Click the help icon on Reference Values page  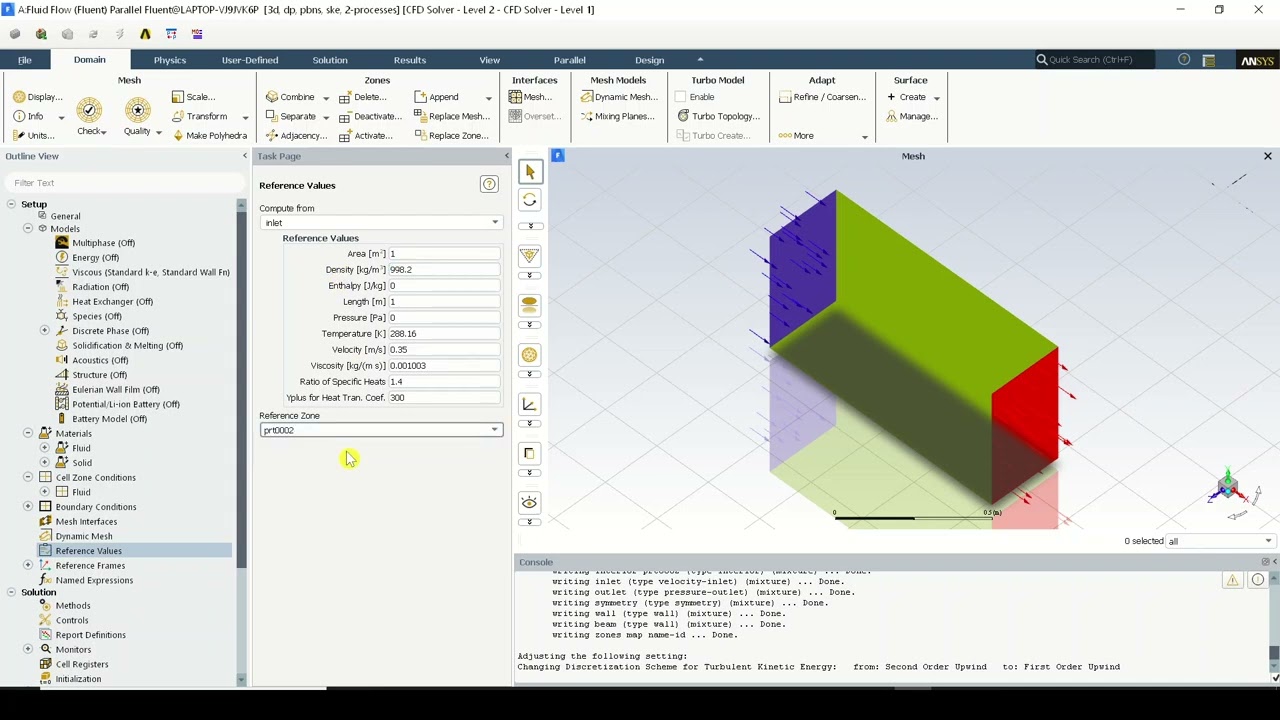click(x=489, y=184)
